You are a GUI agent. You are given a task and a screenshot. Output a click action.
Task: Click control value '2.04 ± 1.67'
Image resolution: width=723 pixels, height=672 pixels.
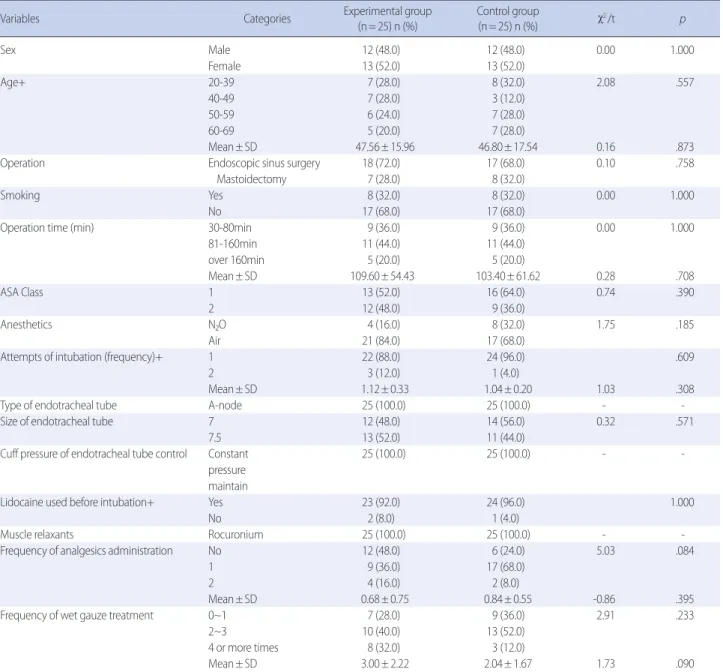(508, 664)
